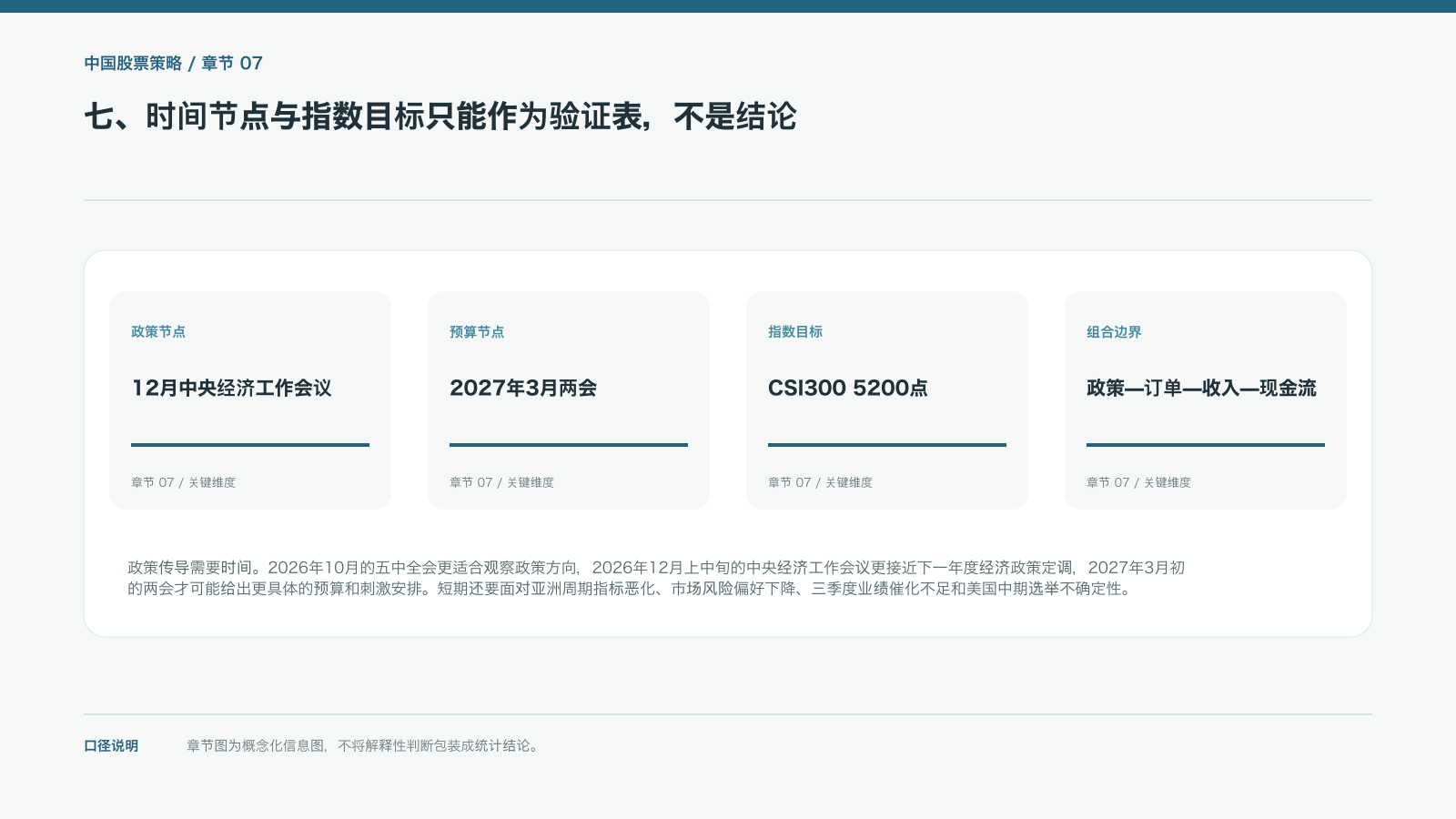Click the footer 章节 07 / 关键维度 in 政策节点 card
The width and height of the screenshot is (1456, 819).
[183, 482]
